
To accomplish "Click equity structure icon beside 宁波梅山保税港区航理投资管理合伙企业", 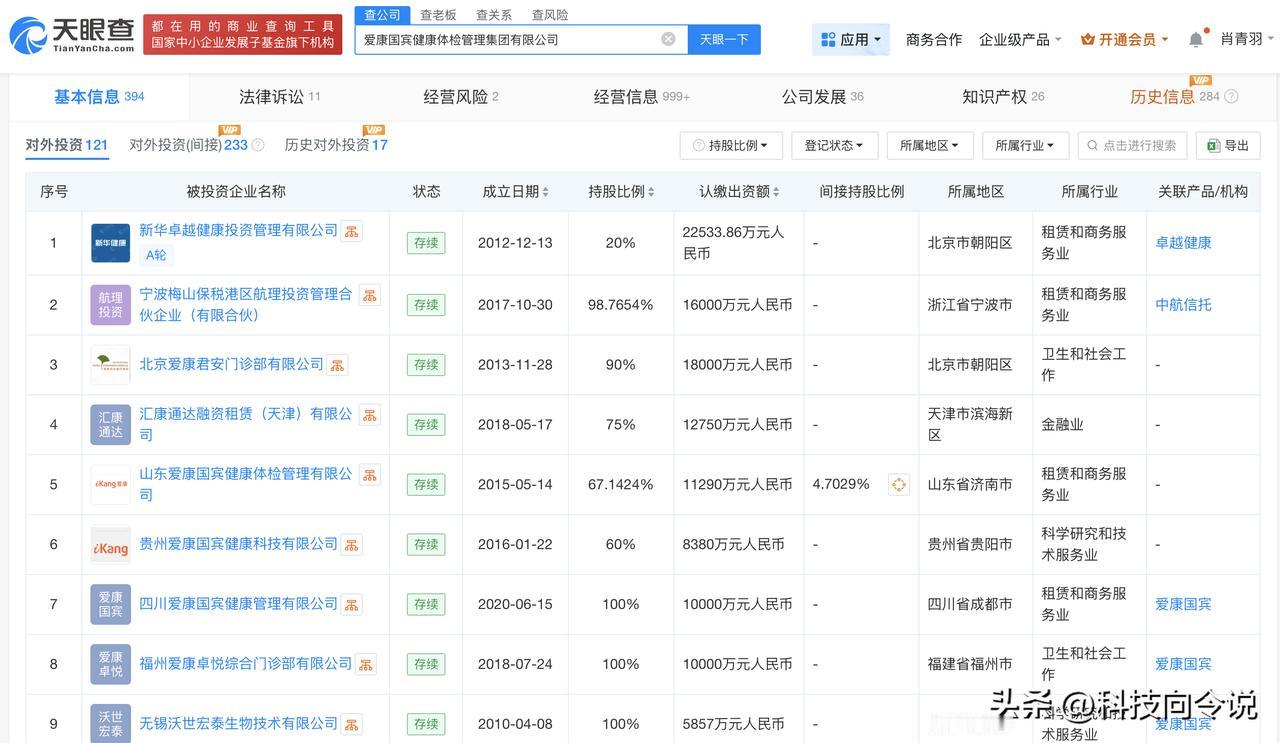I will click(x=369, y=295).
